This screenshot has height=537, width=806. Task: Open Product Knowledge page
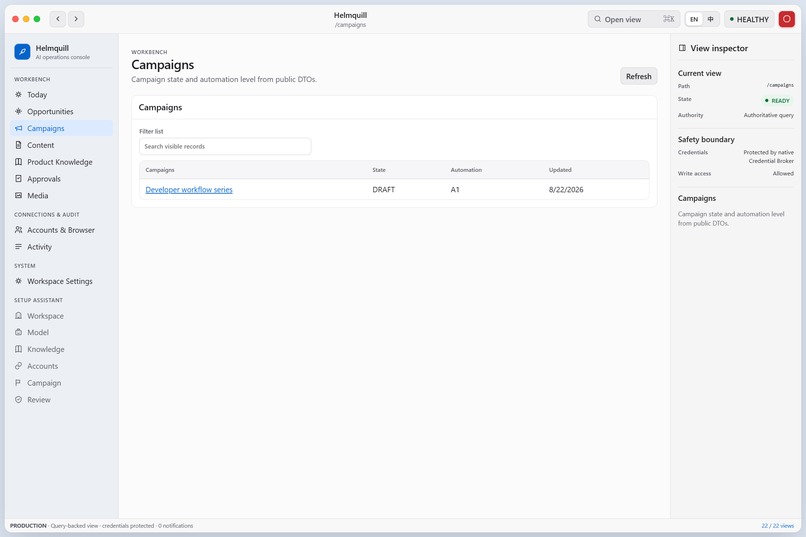coord(61,162)
